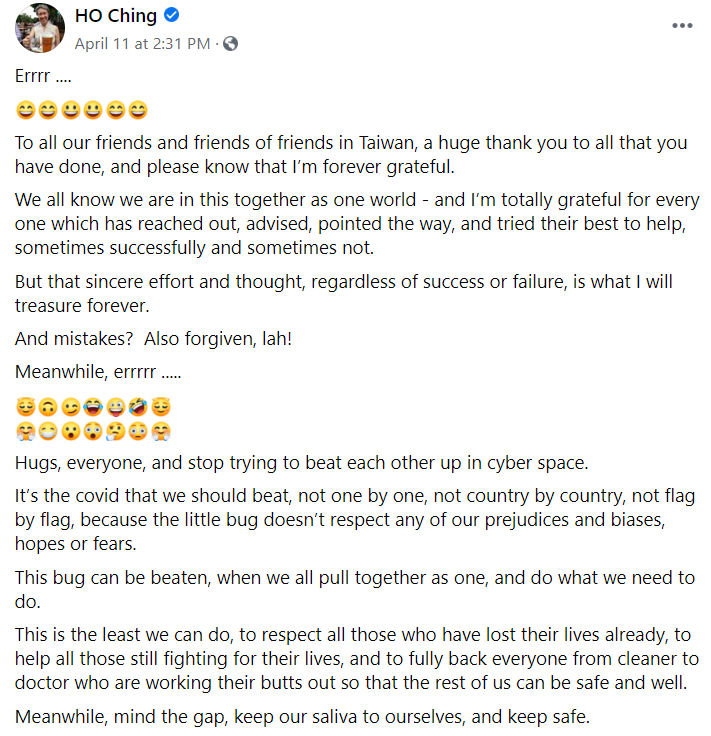
Task: Click the open-mouth surprised emoji
Action: (71, 432)
